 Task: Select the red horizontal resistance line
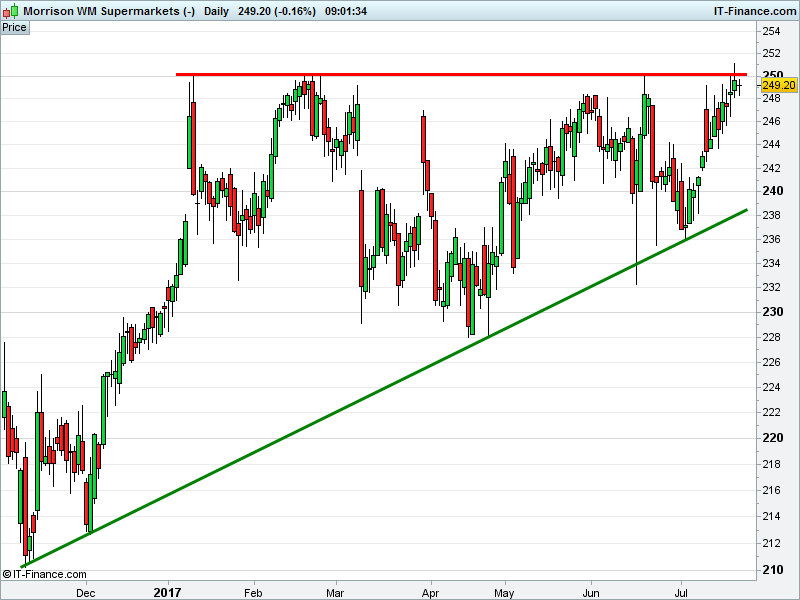tap(461, 74)
